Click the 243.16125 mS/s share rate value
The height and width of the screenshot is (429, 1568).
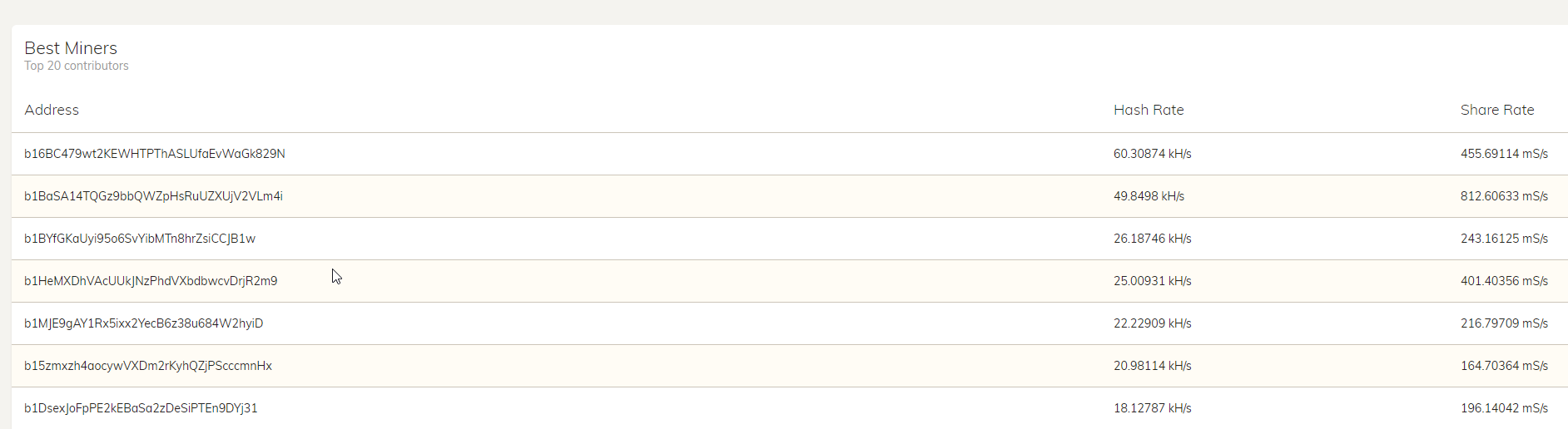pos(1504,239)
